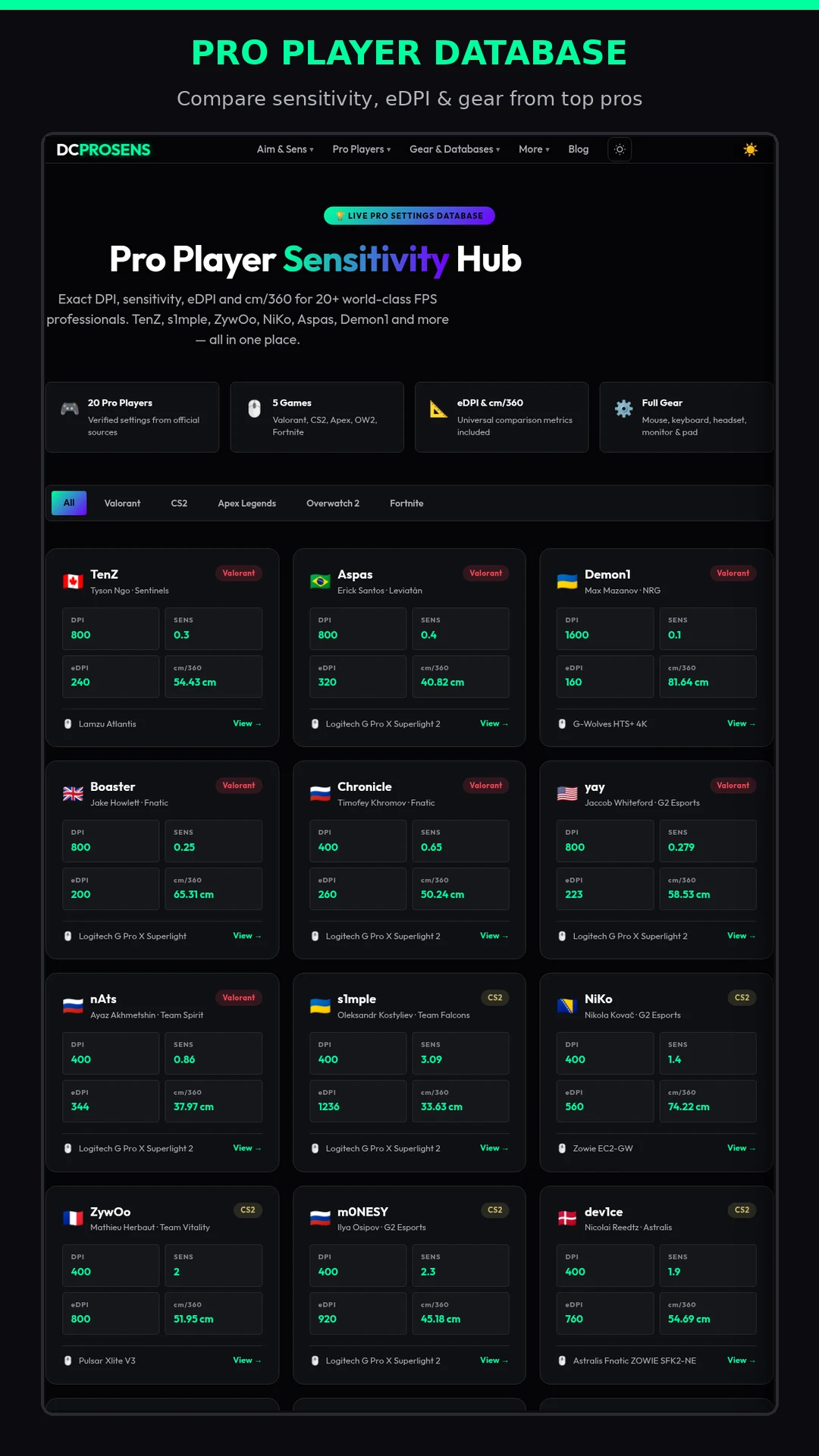Select the All filter tab

[x=69, y=503]
